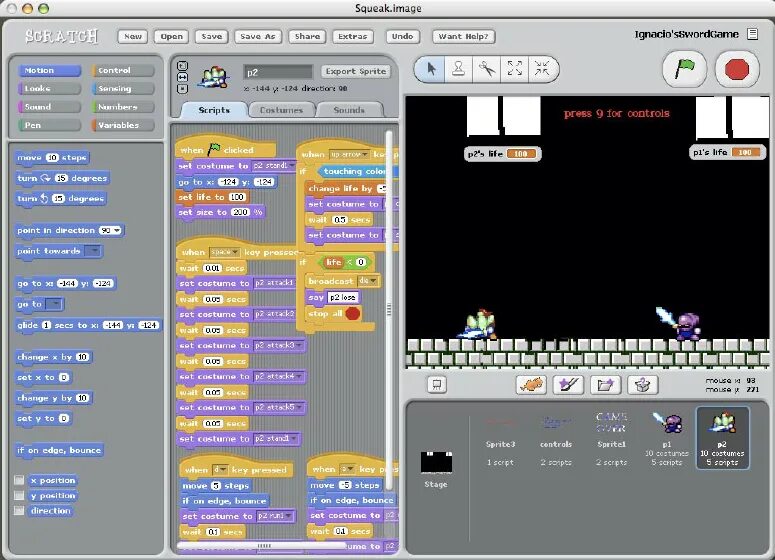Click the red stop sign in stop all block
The image size is (775, 560).
[x=353, y=313]
